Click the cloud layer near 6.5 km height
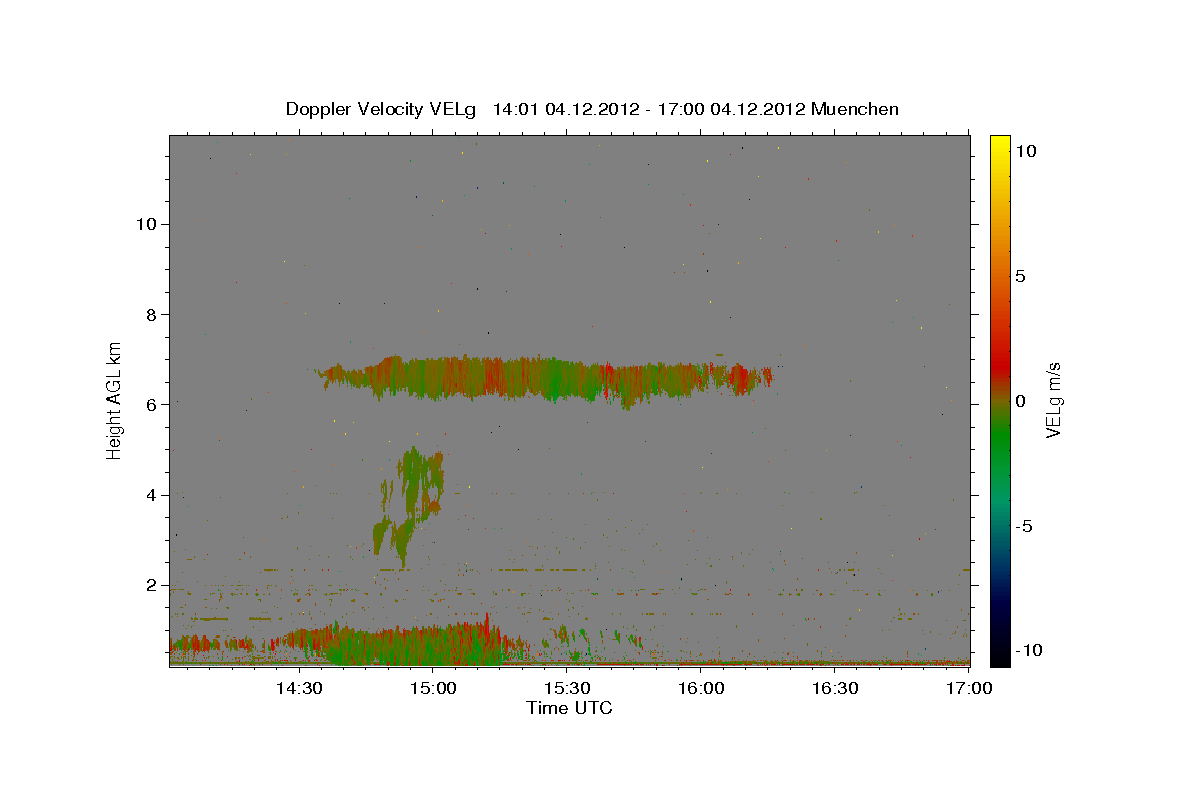The height and width of the screenshot is (800, 1200). coord(545,380)
